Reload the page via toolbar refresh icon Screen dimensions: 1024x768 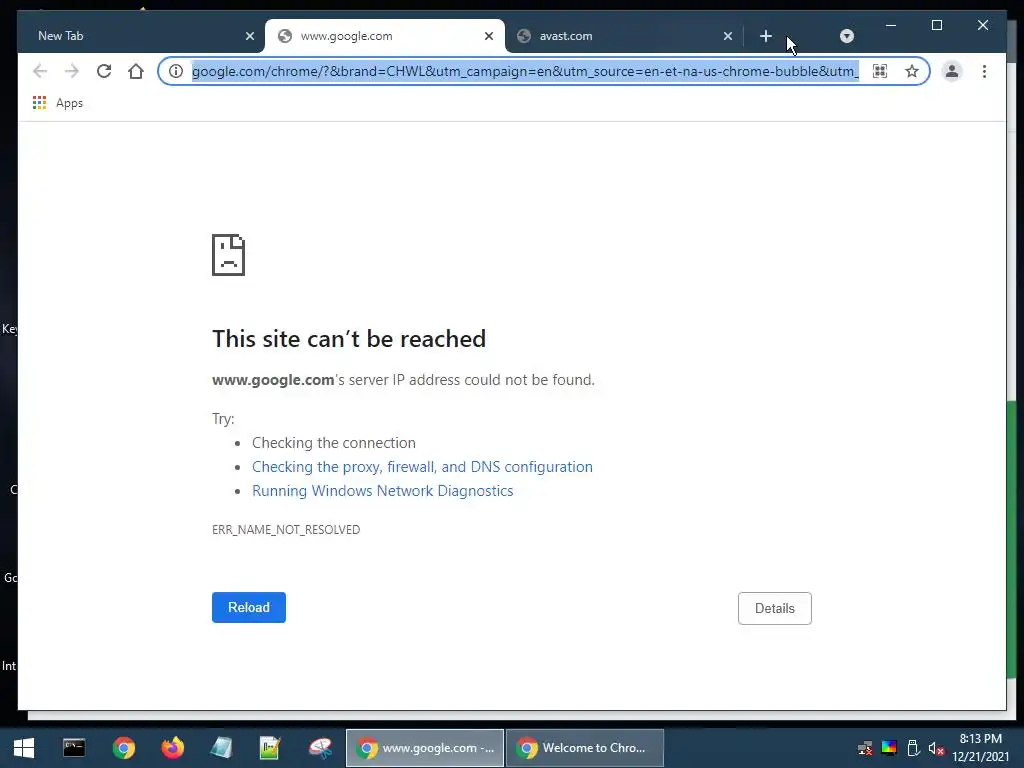[x=104, y=71]
